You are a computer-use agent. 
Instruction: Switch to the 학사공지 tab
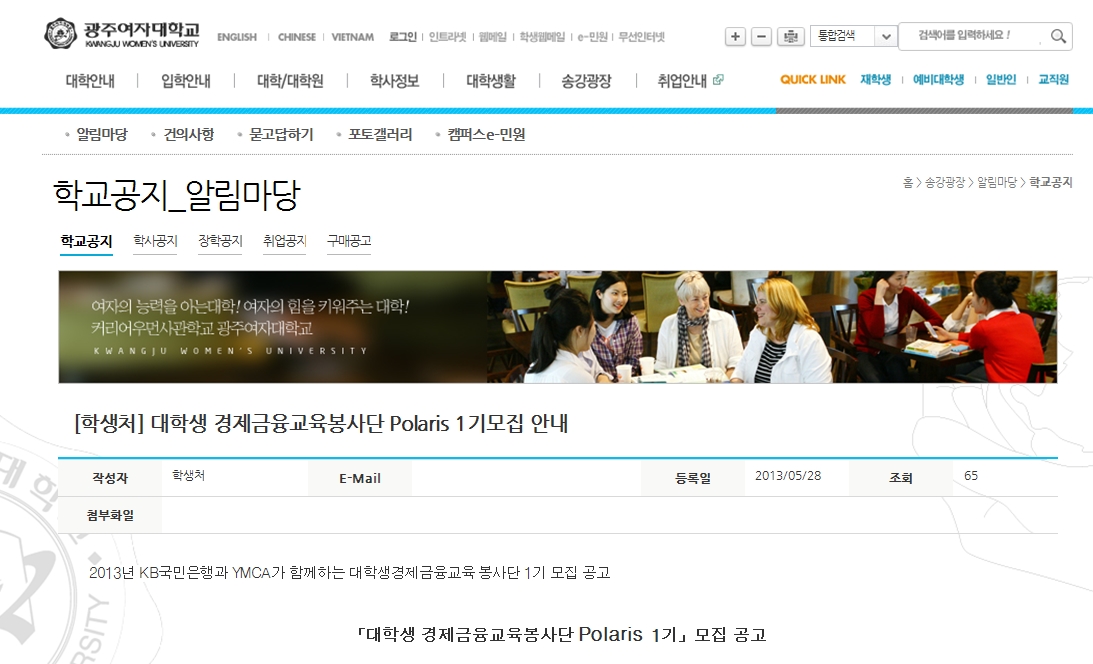pos(155,241)
